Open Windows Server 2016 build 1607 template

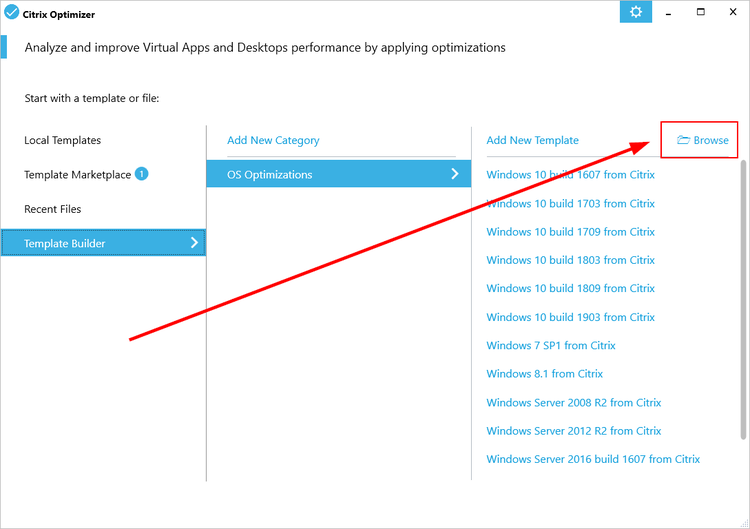tap(593, 459)
